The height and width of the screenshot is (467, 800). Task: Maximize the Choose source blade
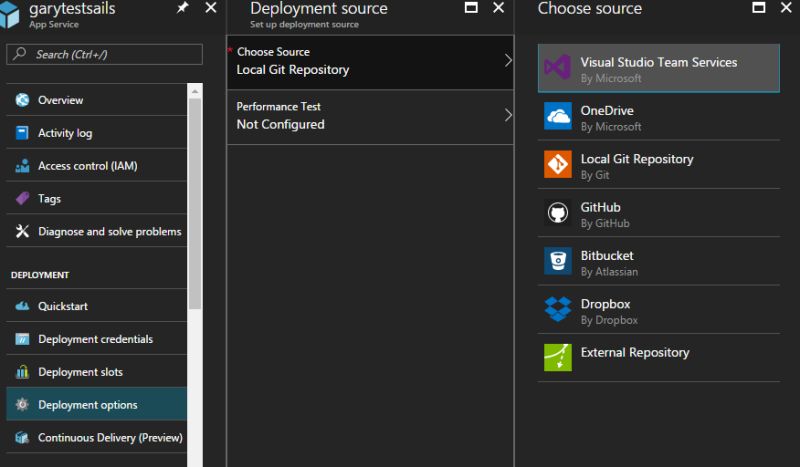759,8
